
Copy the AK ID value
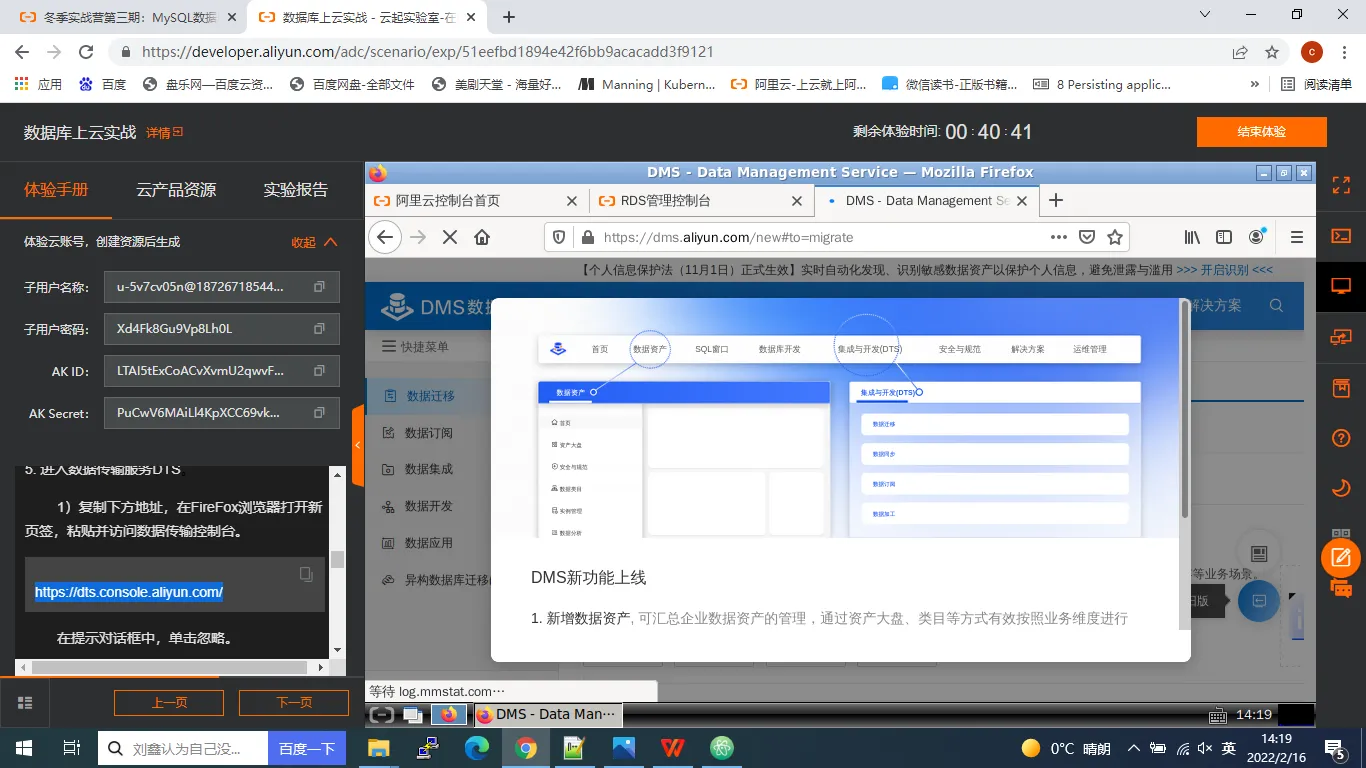(x=320, y=371)
